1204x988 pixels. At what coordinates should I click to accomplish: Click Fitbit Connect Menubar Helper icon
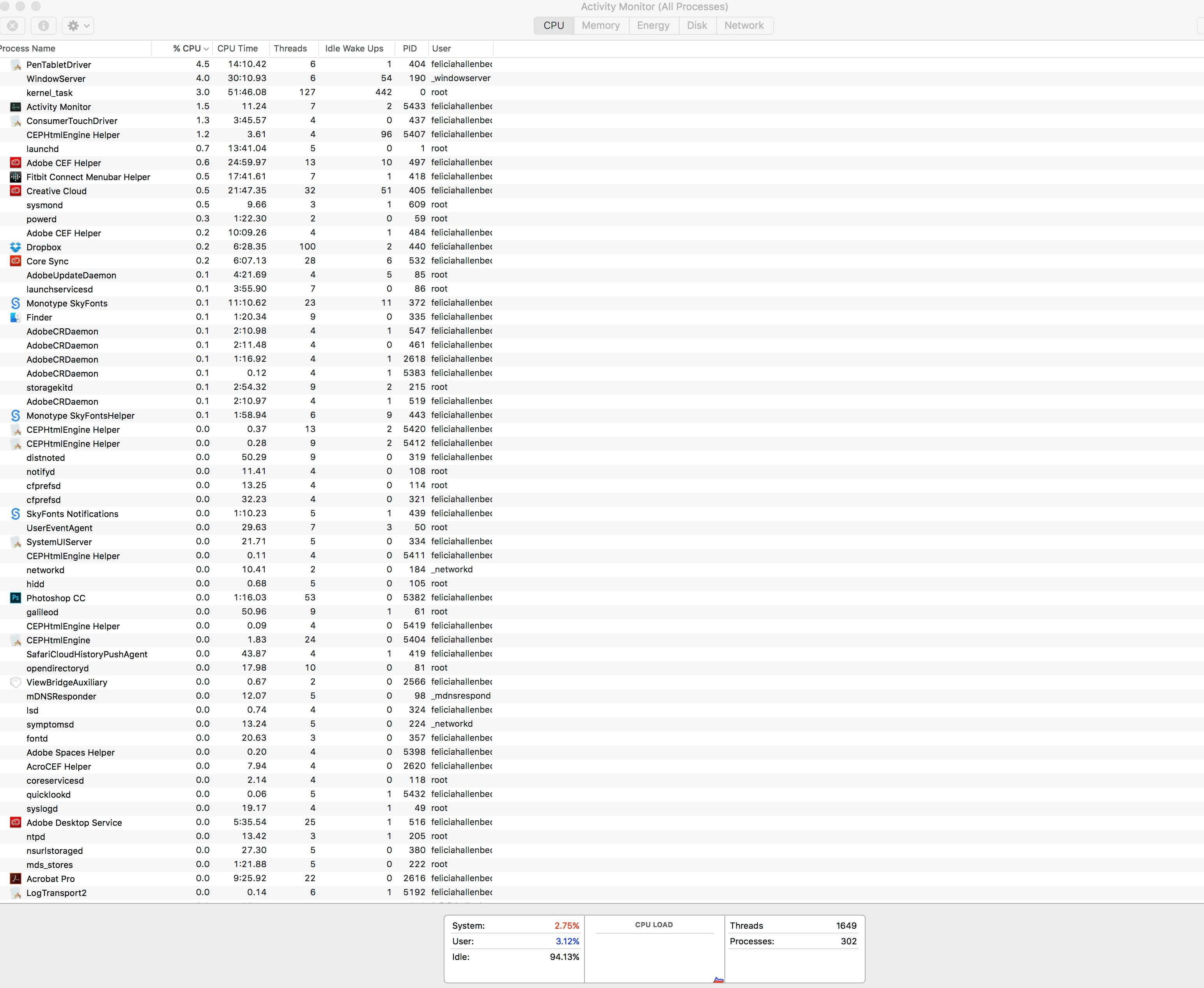point(15,176)
